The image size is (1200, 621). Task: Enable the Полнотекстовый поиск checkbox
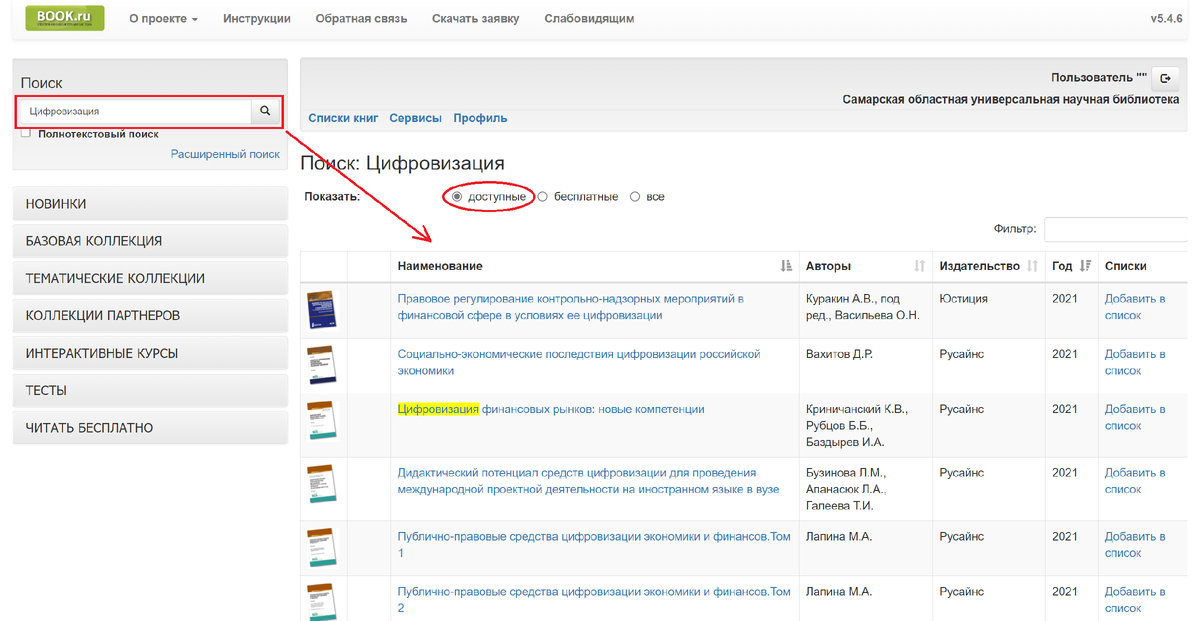tap(26, 133)
